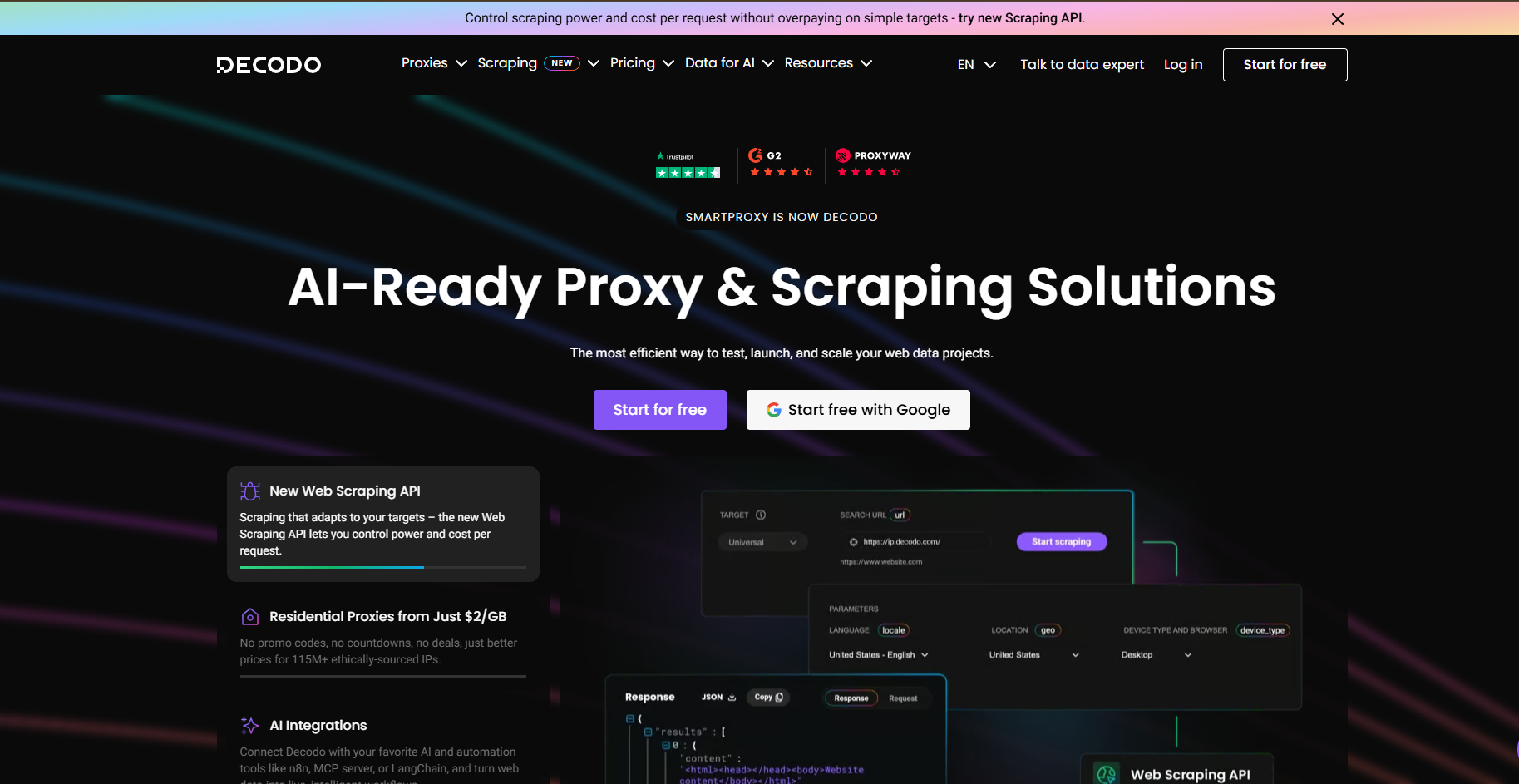Click the SMARTPROXY IS NOW DECODO label
The image size is (1519, 784).
pyautogui.click(x=782, y=217)
